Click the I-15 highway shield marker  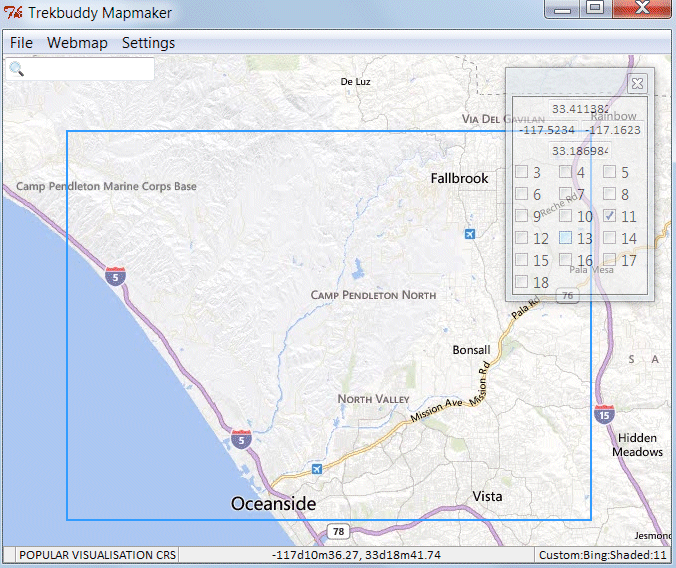tap(604, 414)
